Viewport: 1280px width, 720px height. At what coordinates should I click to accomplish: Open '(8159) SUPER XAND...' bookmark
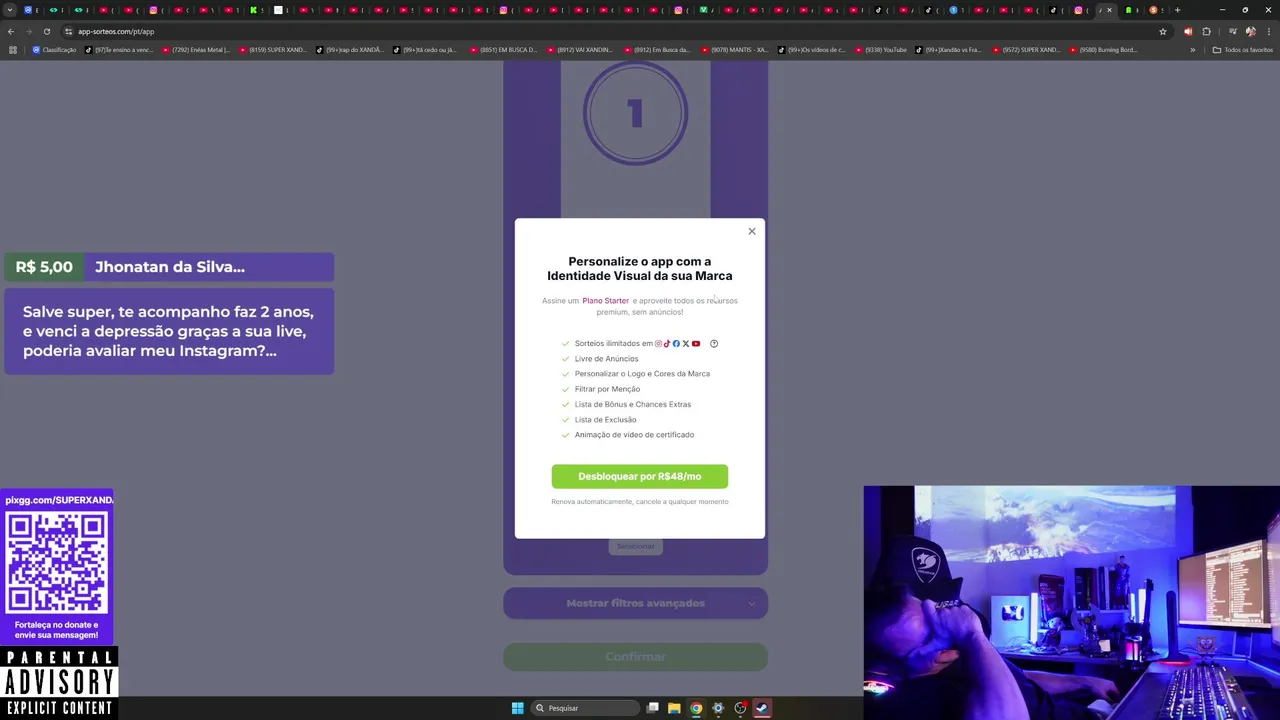pyautogui.click(x=273, y=49)
